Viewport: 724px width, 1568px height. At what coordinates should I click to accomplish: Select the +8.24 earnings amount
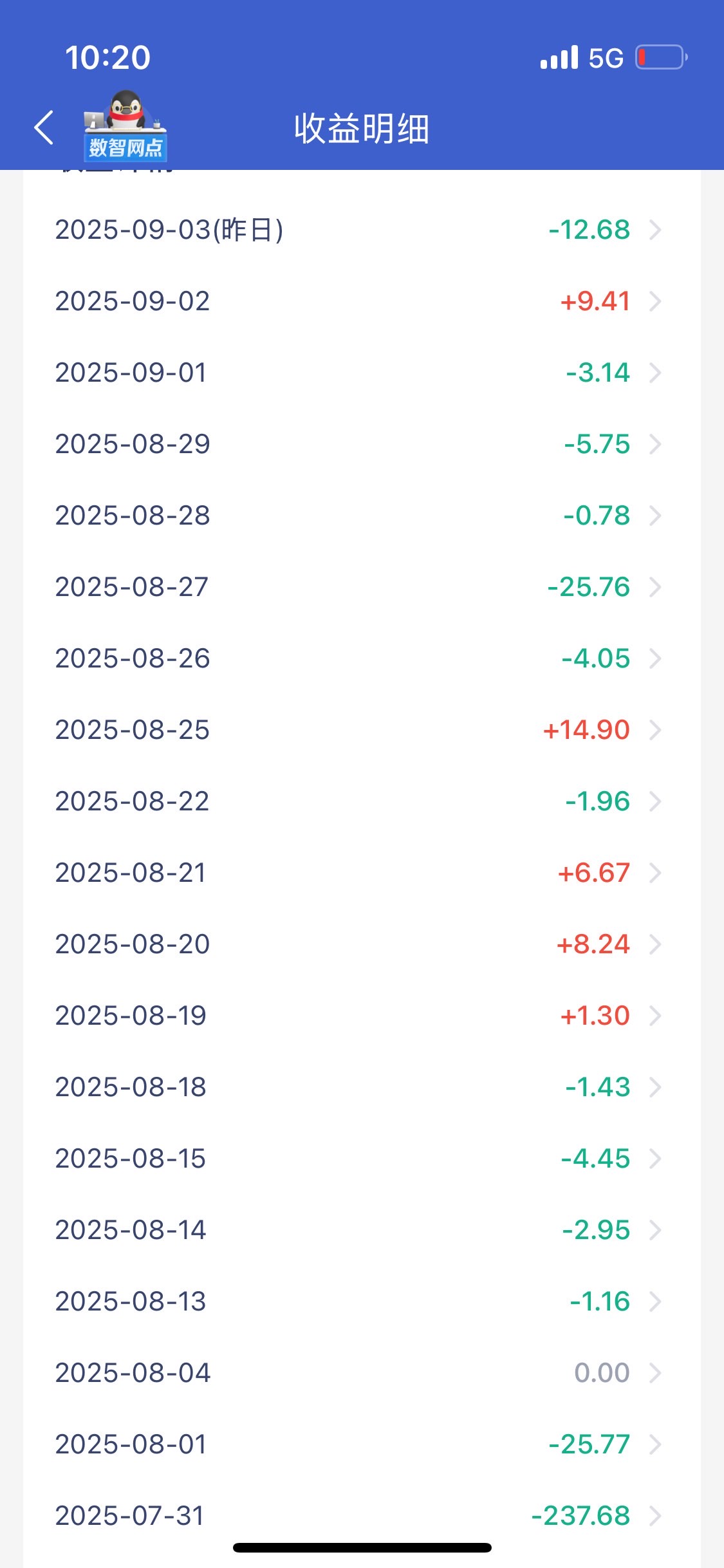pyautogui.click(x=593, y=944)
